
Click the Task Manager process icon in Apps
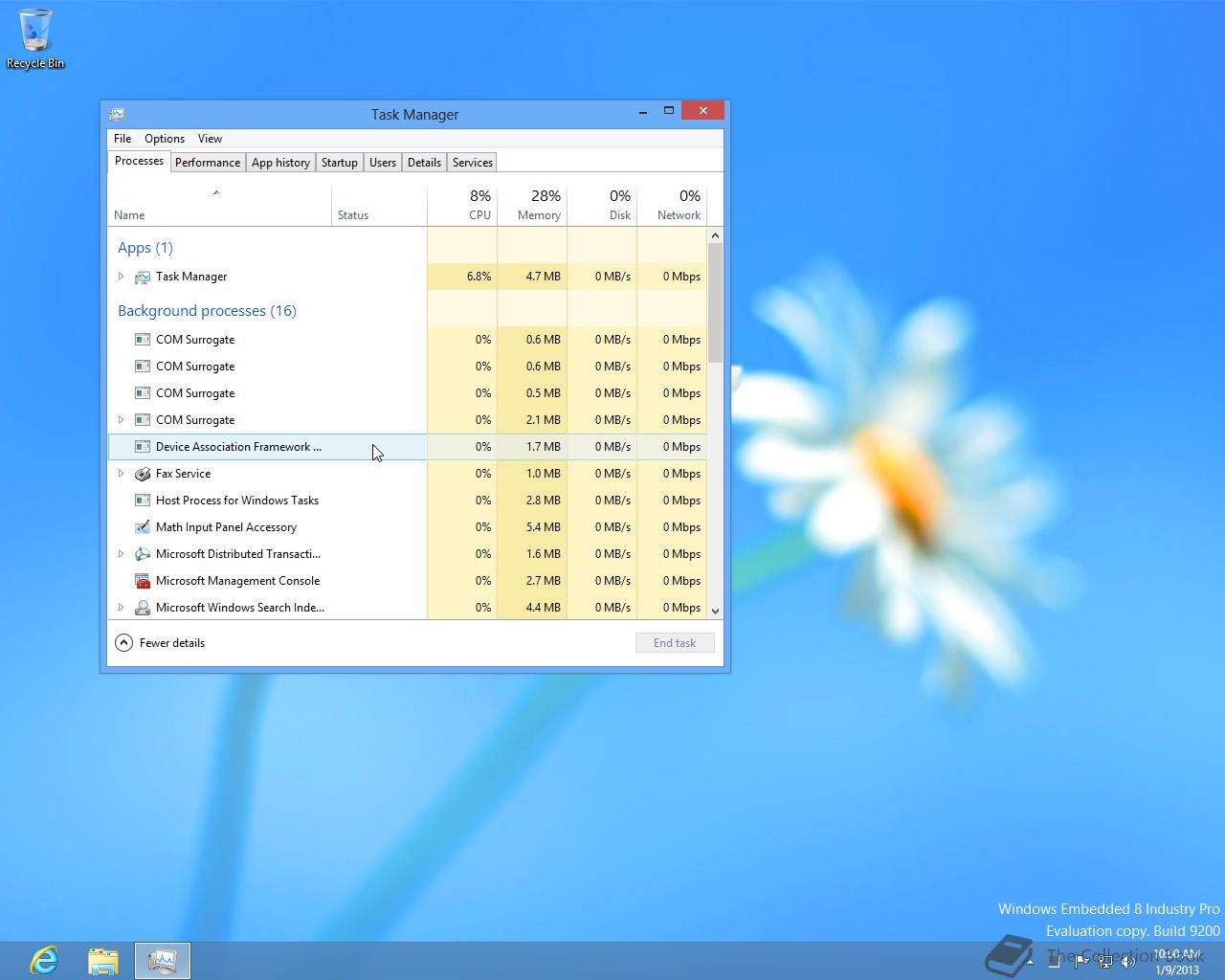tap(143, 277)
